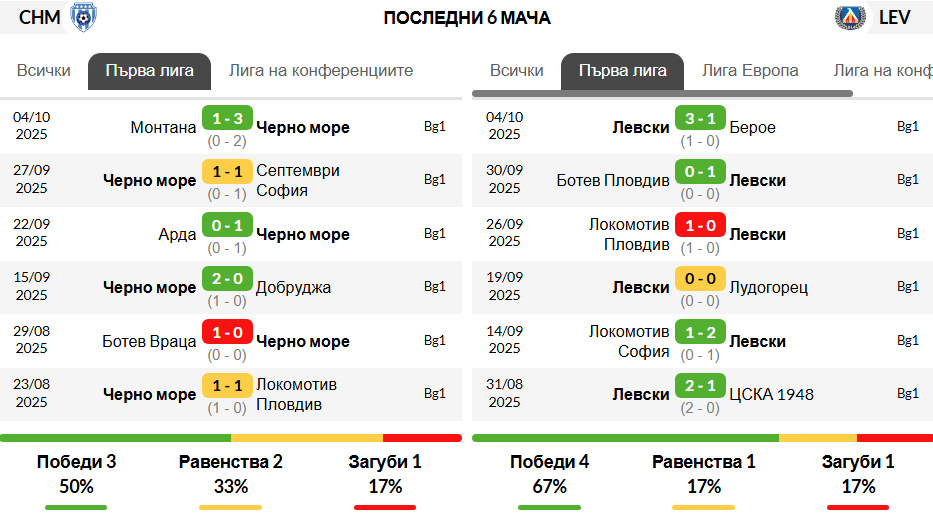Viewport: 933px width, 519px height.
Task: Click the Лудогорец team name
Action: click(768, 287)
